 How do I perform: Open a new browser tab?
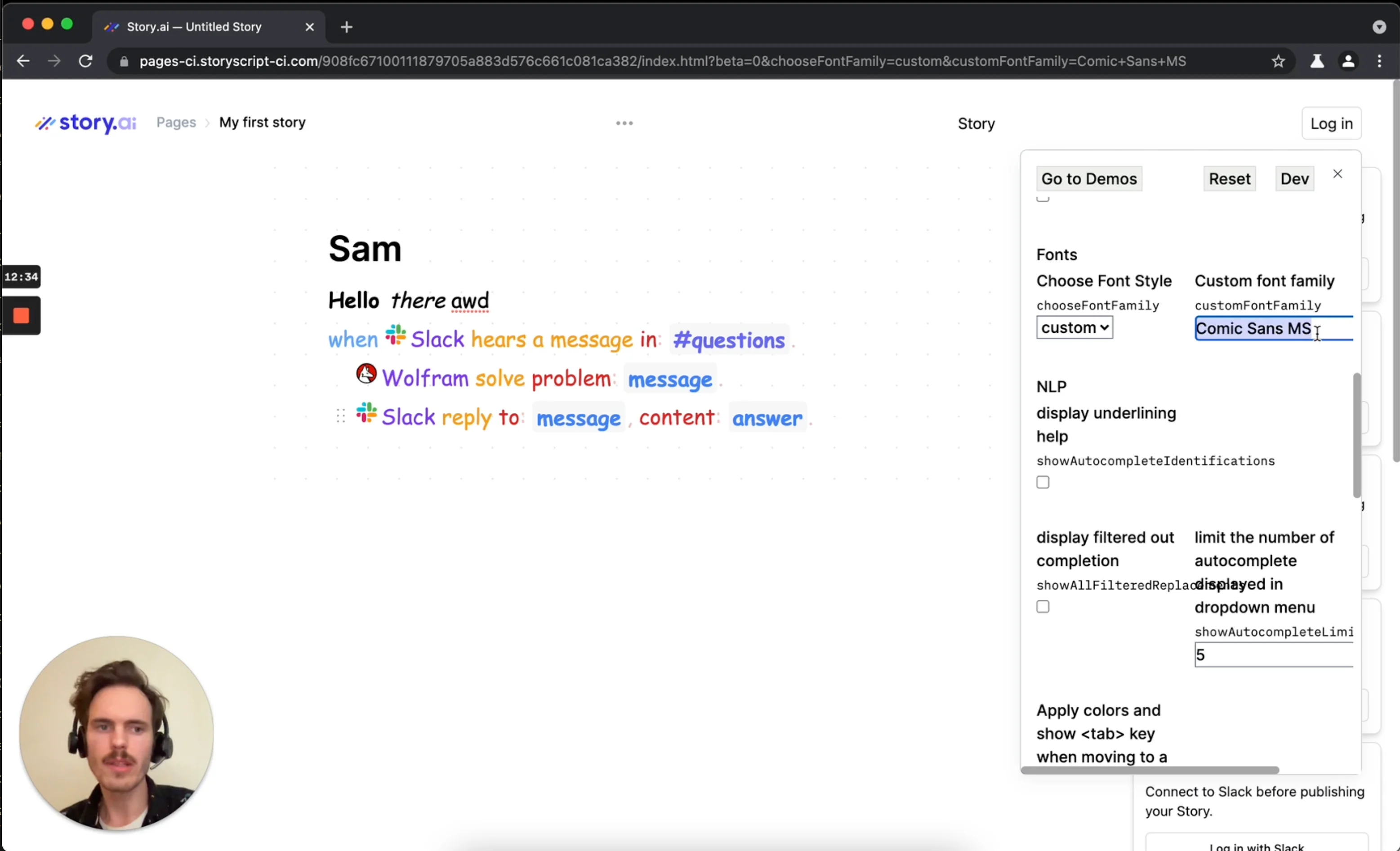point(347,27)
